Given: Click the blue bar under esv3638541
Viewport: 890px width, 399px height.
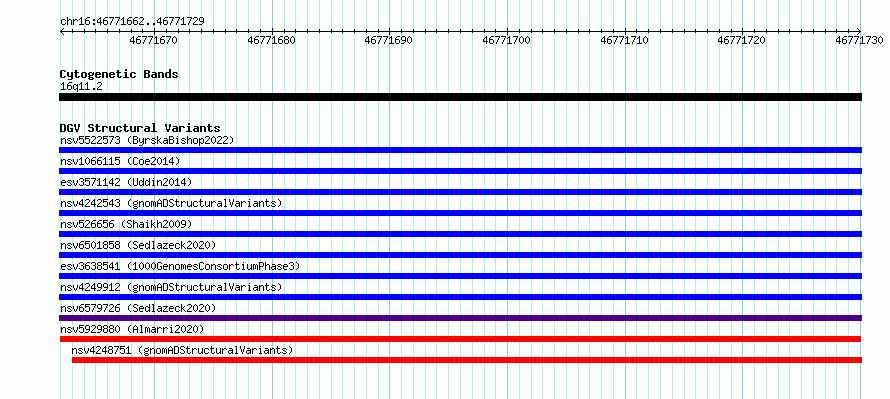Looking at the screenshot, I should (x=460, y=276).
